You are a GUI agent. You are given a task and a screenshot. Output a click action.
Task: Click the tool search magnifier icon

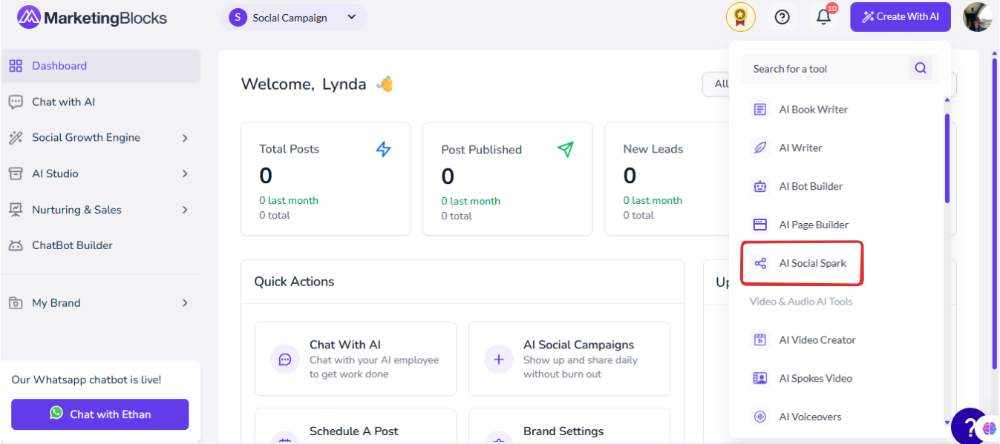pos(920,68)
